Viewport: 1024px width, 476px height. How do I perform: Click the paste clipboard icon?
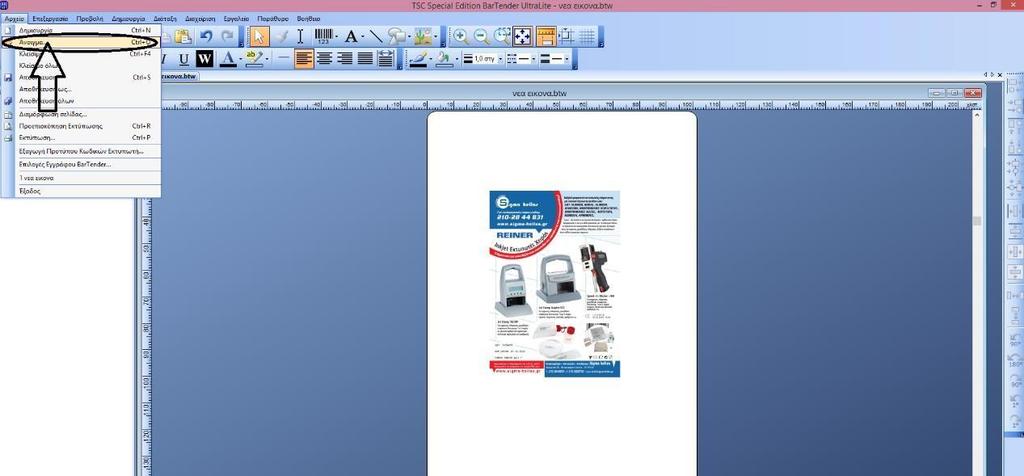coord(183,37)
